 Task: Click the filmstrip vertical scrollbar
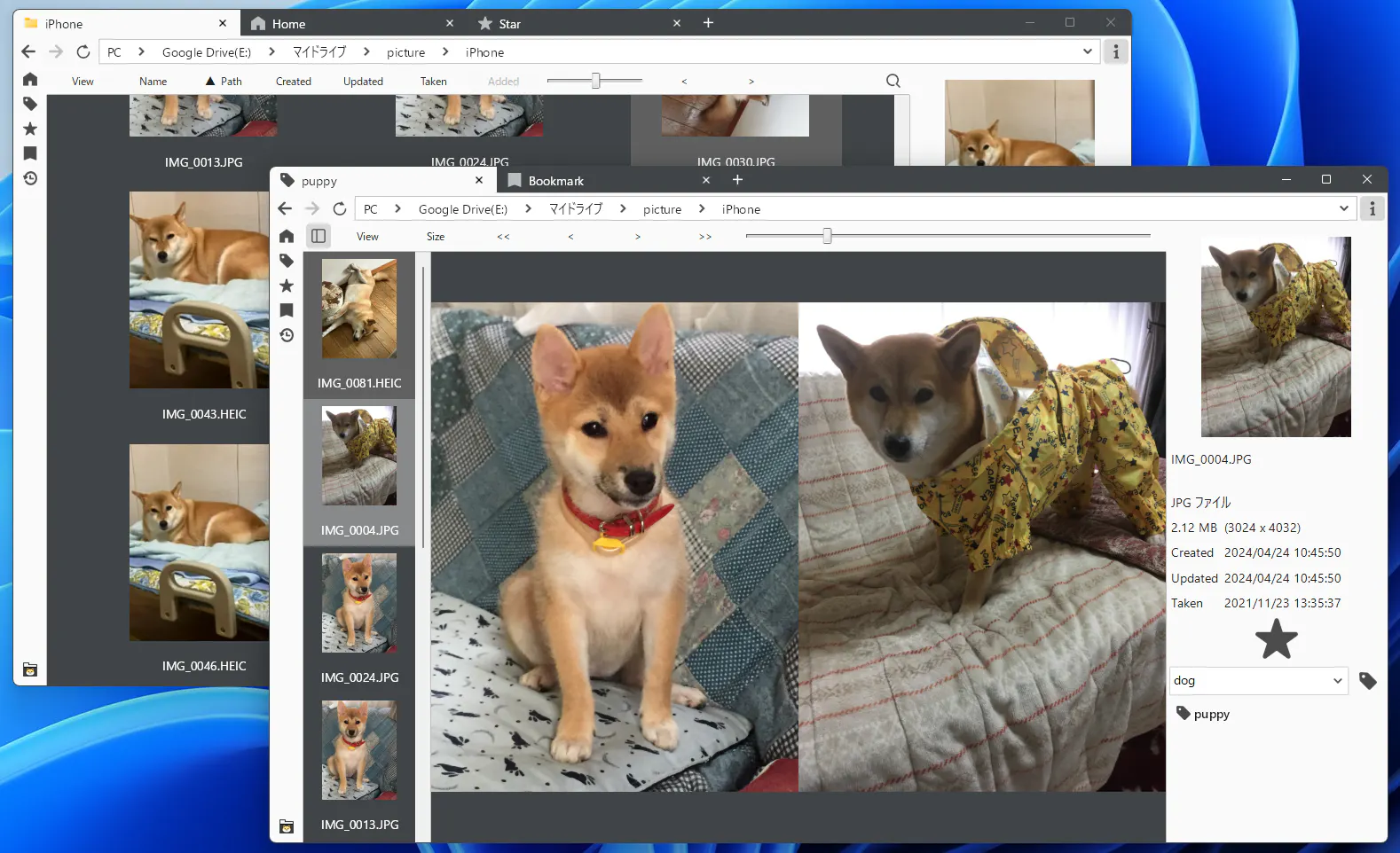click(423, 405)
